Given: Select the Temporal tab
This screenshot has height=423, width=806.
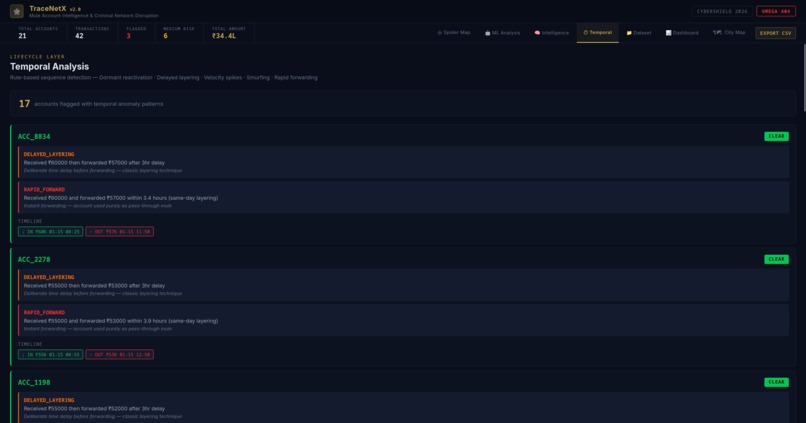Looking at the screenshot, I should point(597,33).
